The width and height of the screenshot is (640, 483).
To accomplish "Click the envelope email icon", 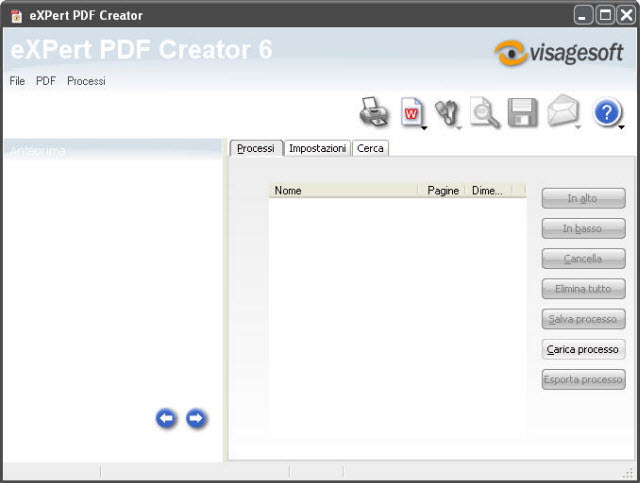I will tap(562, 110).
